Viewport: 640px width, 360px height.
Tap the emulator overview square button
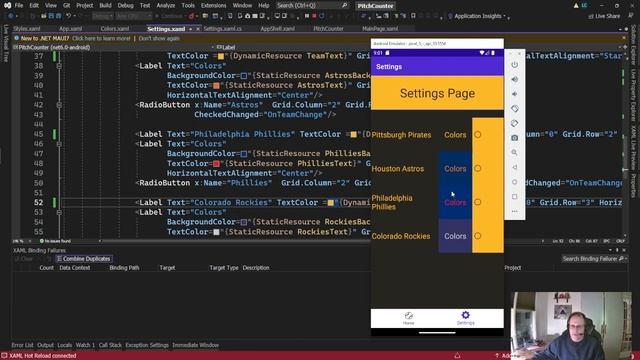514,196
